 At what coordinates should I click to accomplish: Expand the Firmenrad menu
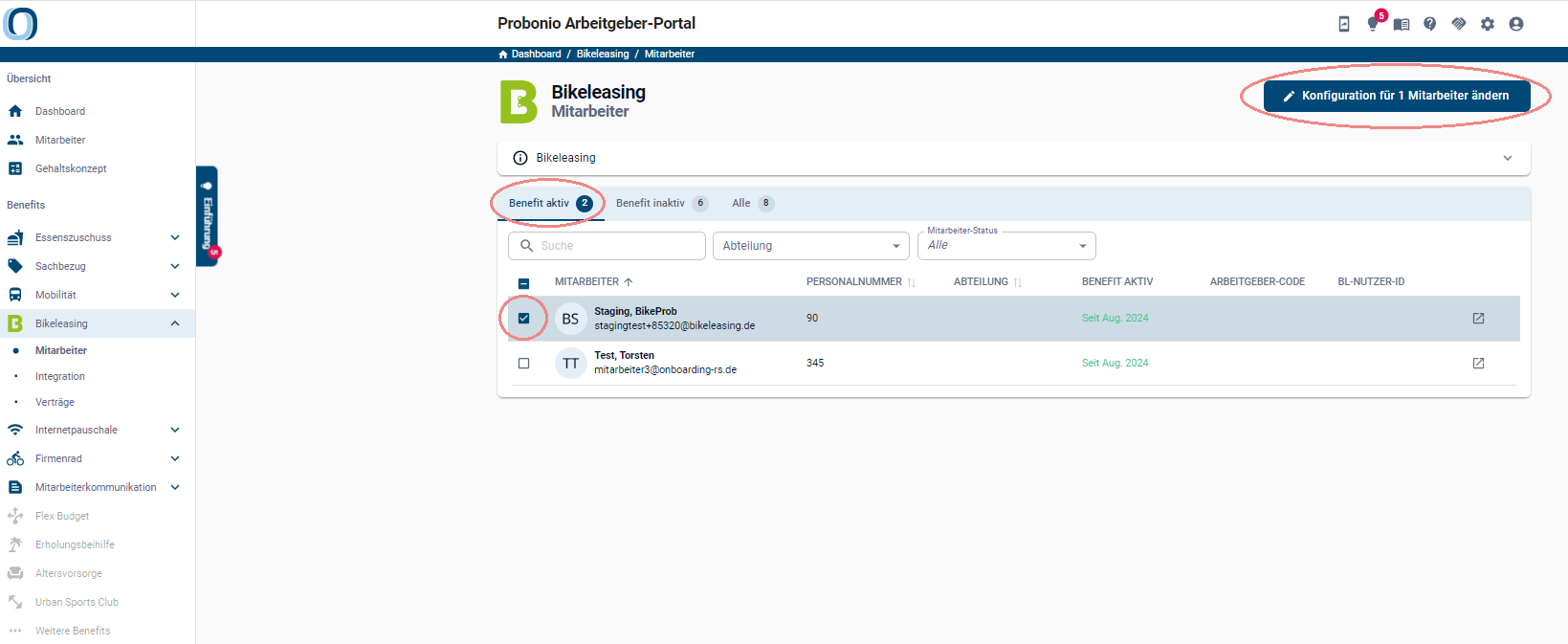pos(175,458)
